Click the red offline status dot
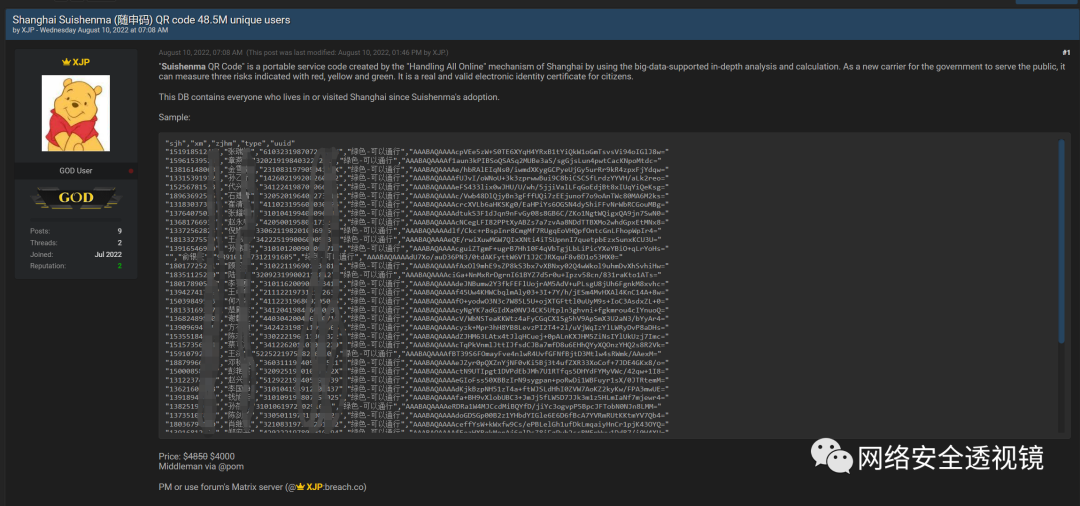The width and height of the screenshot is (1080, 506). point(131,171)
